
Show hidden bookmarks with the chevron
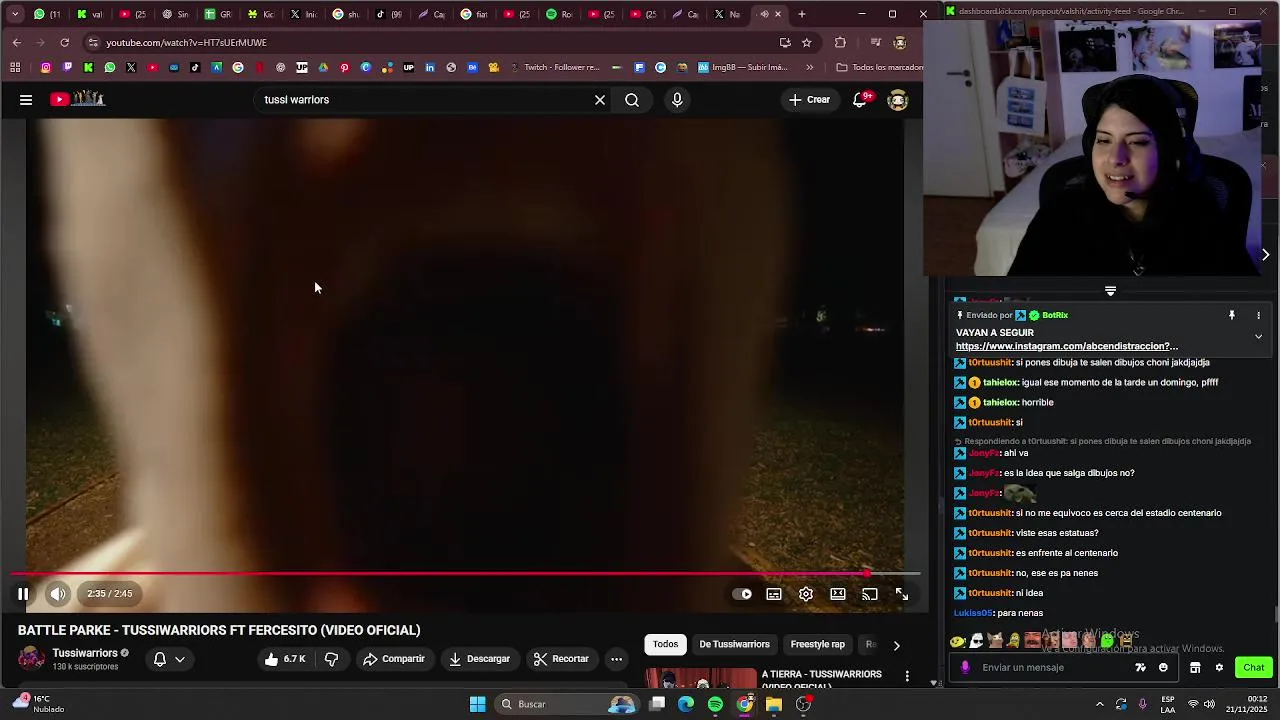810,68
